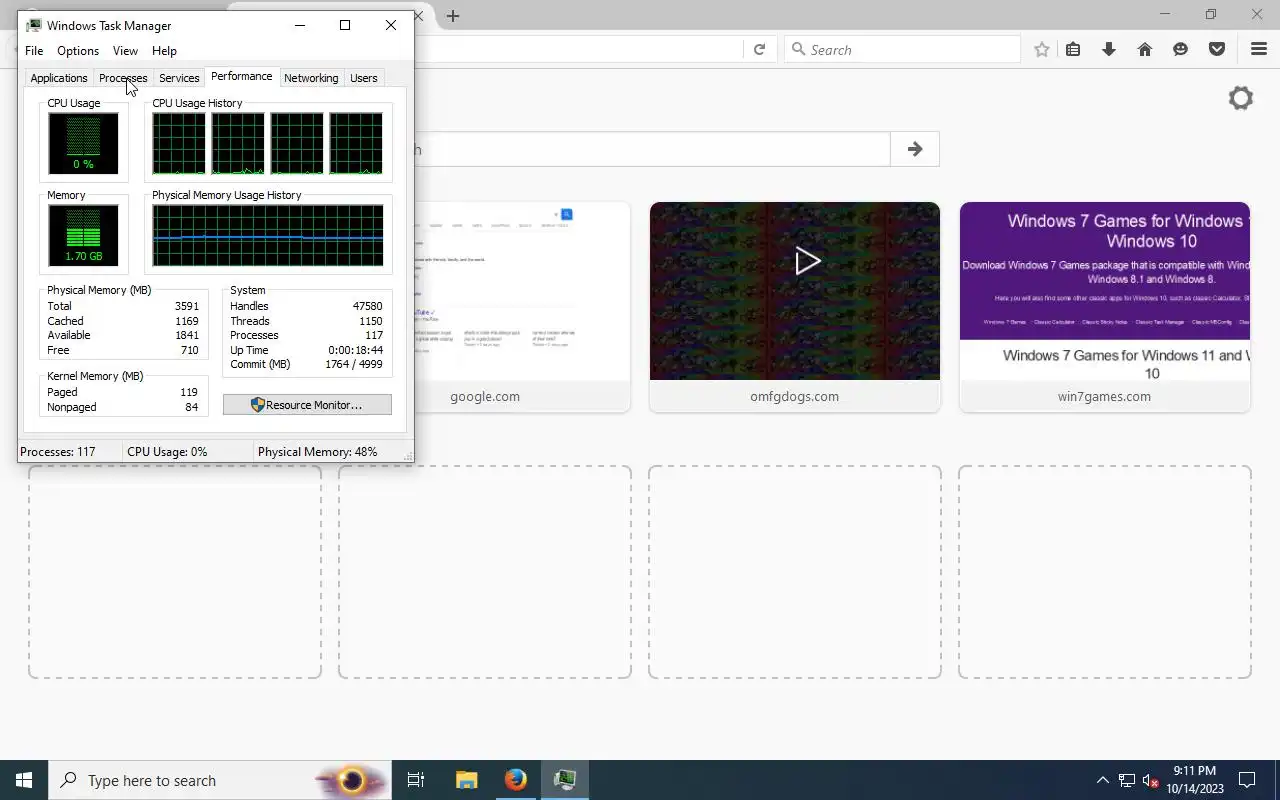Click the CPU Usage: 0% status text
1280x800 pixels.
coord(167,452)
